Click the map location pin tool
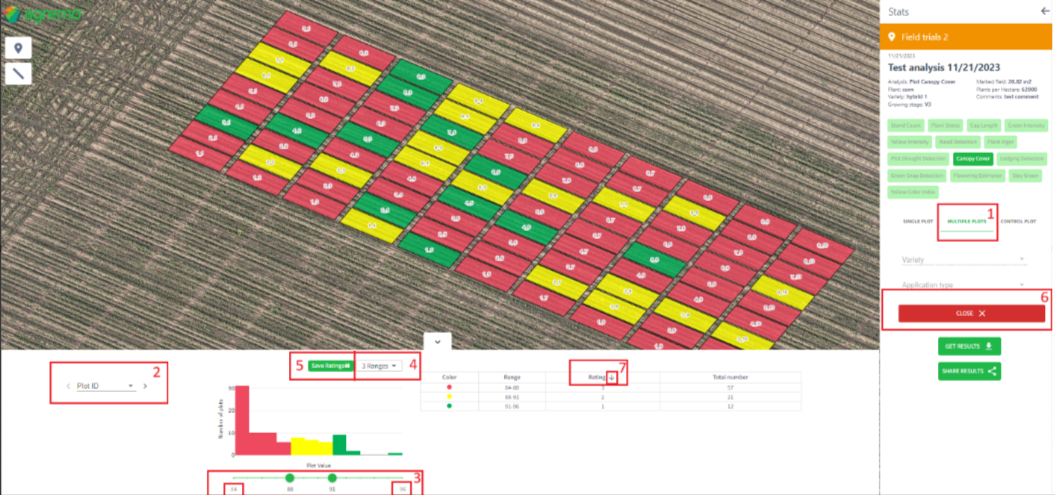Image resolution: width=1055 pixels, height=495 pixels. 18,48
